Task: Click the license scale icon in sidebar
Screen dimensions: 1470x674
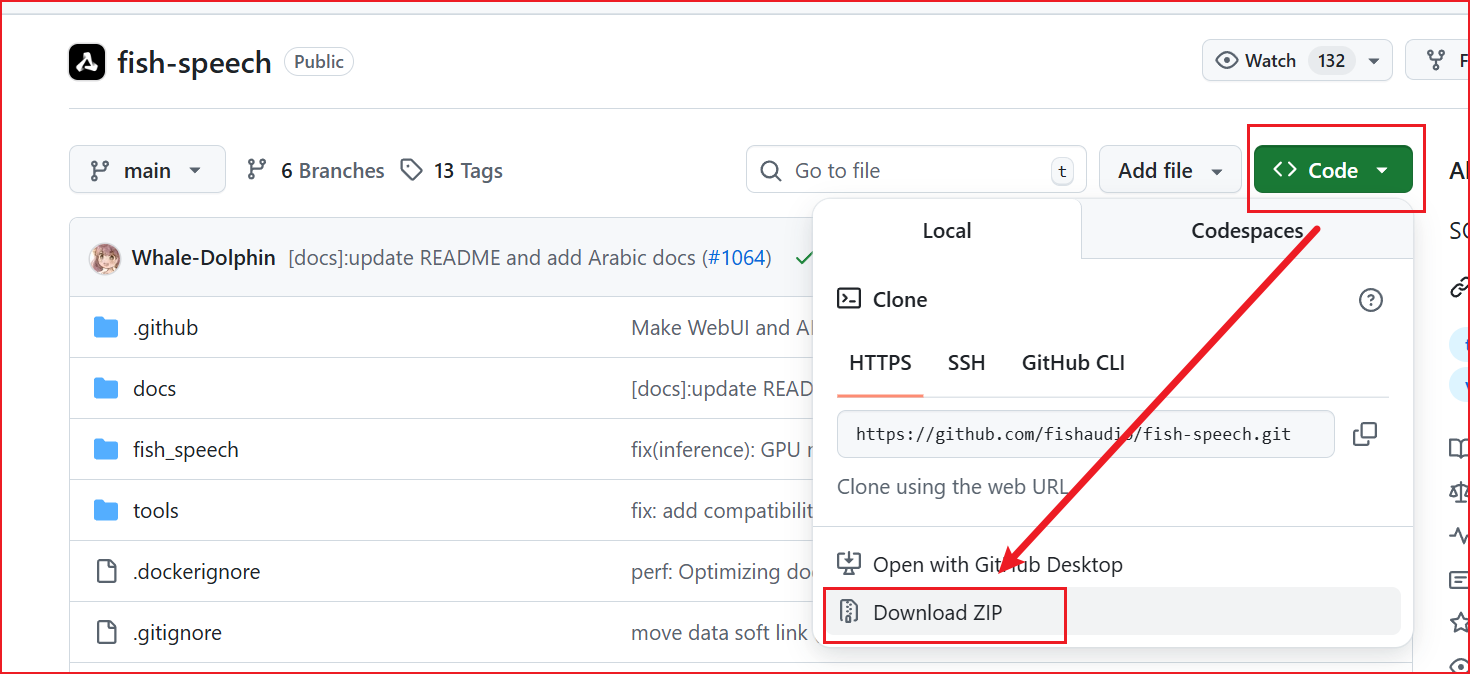Action: click(1460, 491)
